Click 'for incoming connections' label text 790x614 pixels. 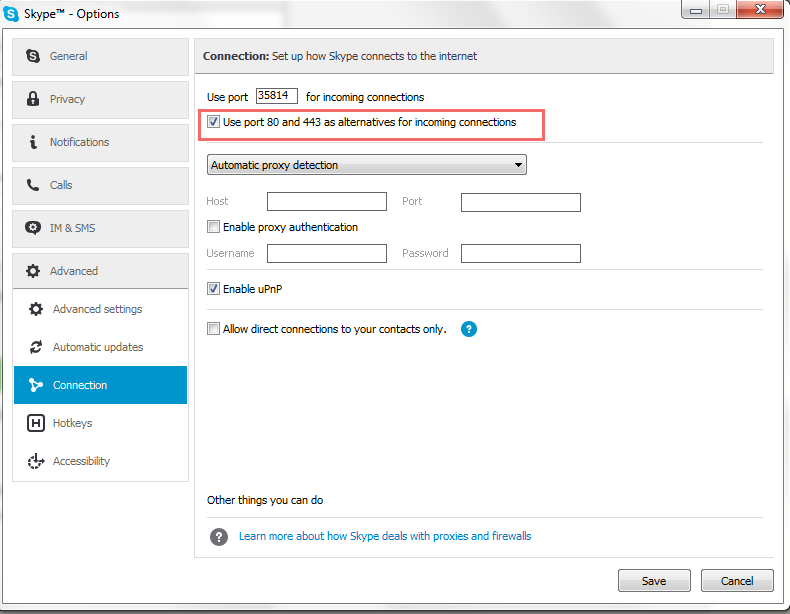(x=365, y=97)
